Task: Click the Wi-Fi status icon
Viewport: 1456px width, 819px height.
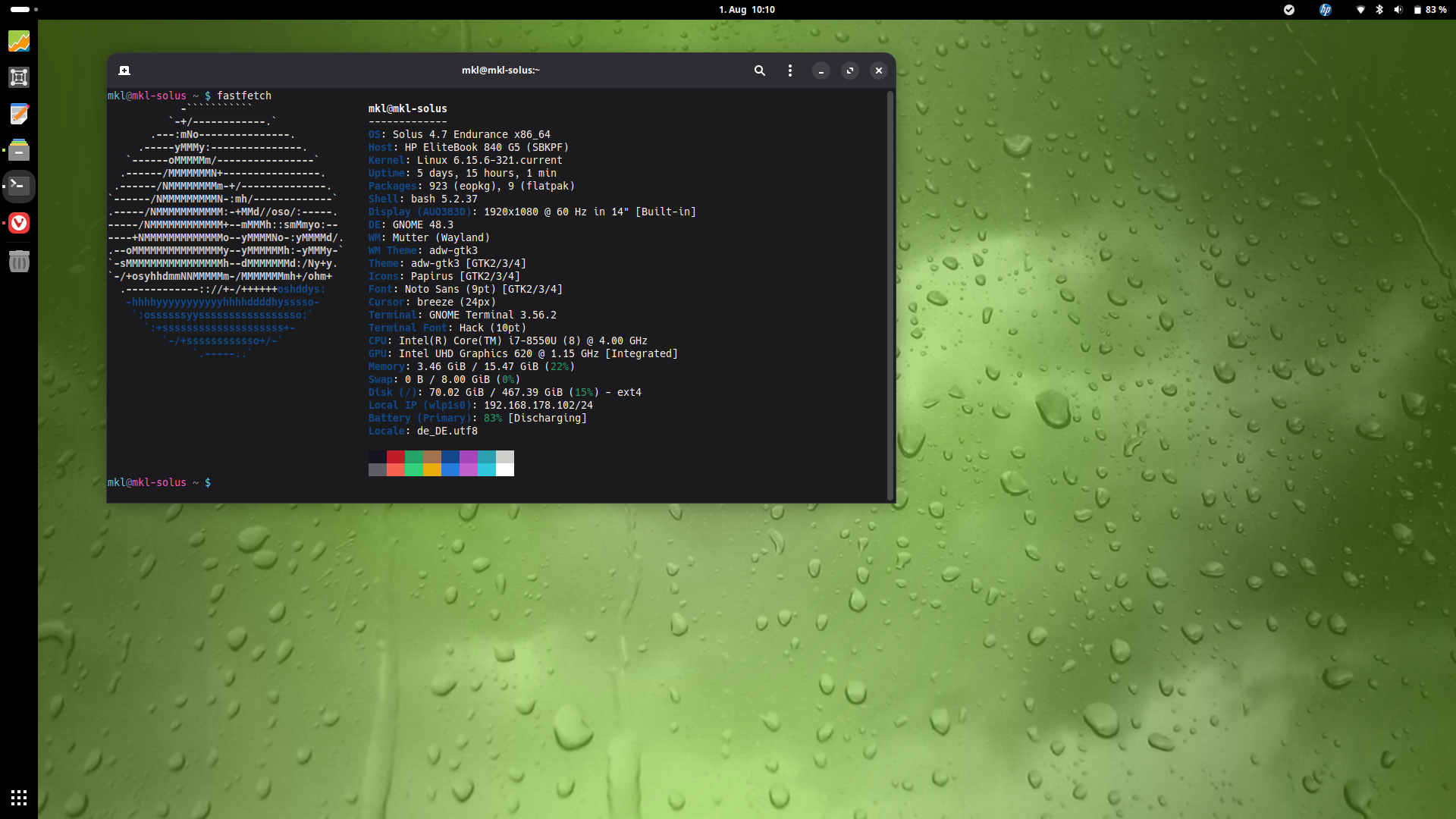Action: coord(1360,10)
